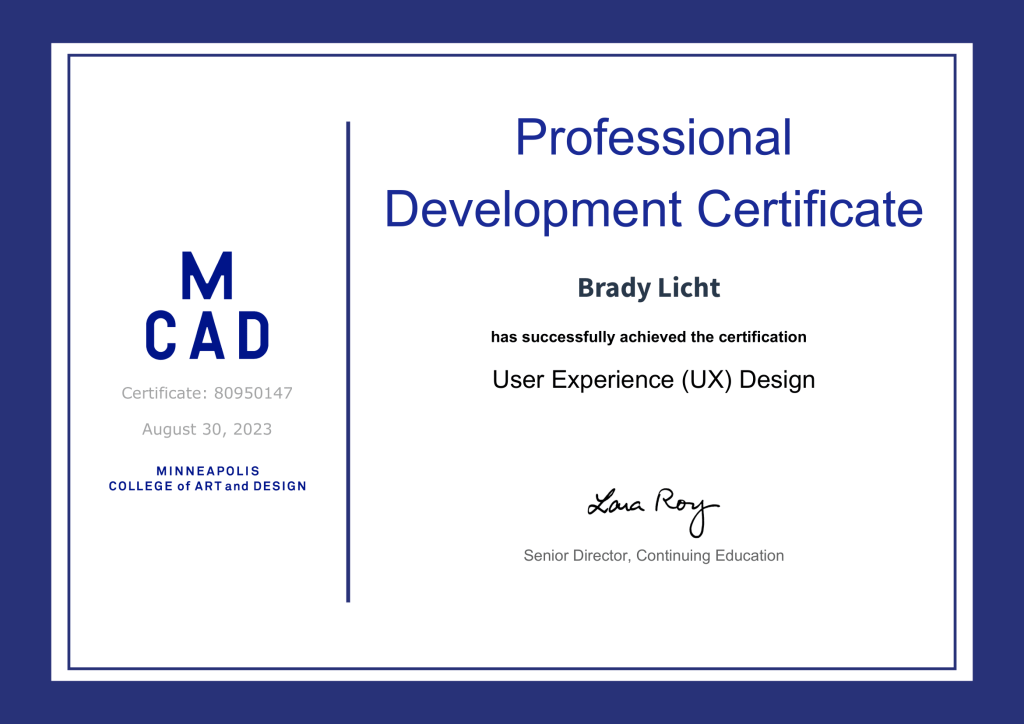Select the word Professional in the title
The width and height of the screenshot is (1024, 724).
coord(653,137)
